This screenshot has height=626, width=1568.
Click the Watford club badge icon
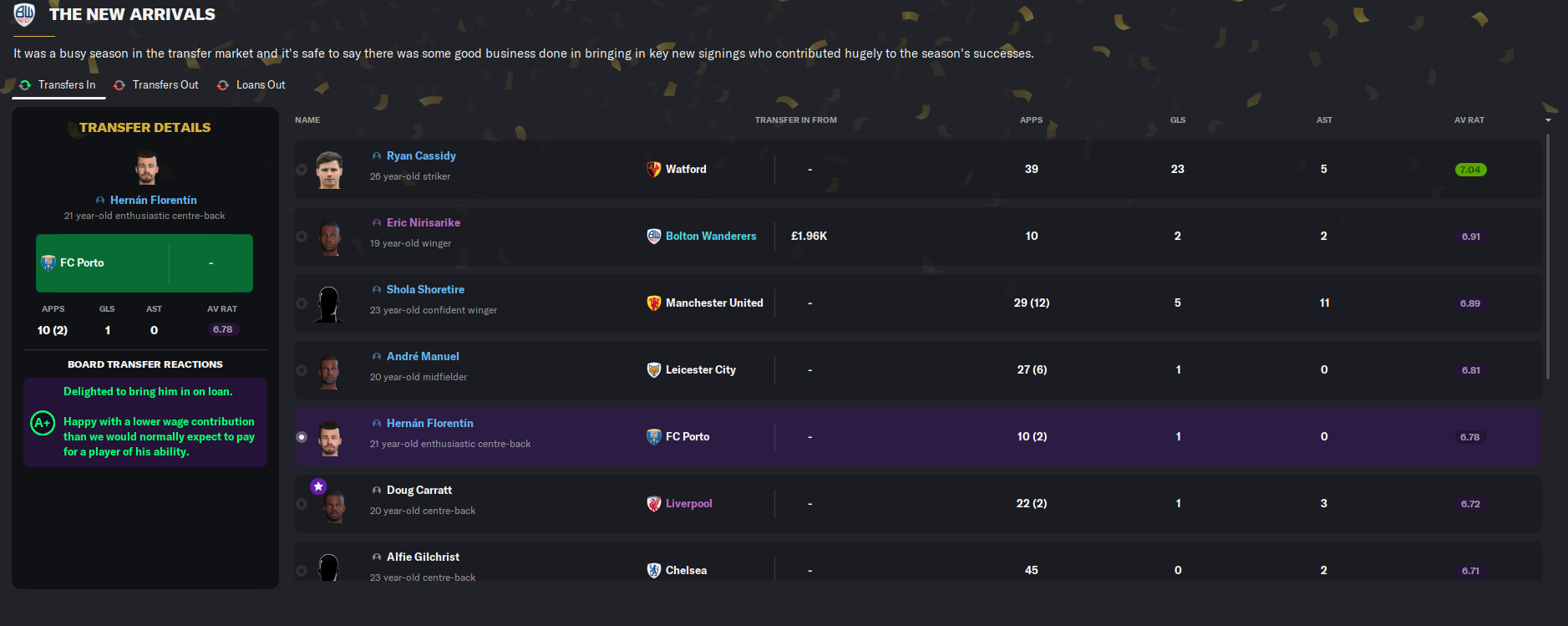[654, 169]
